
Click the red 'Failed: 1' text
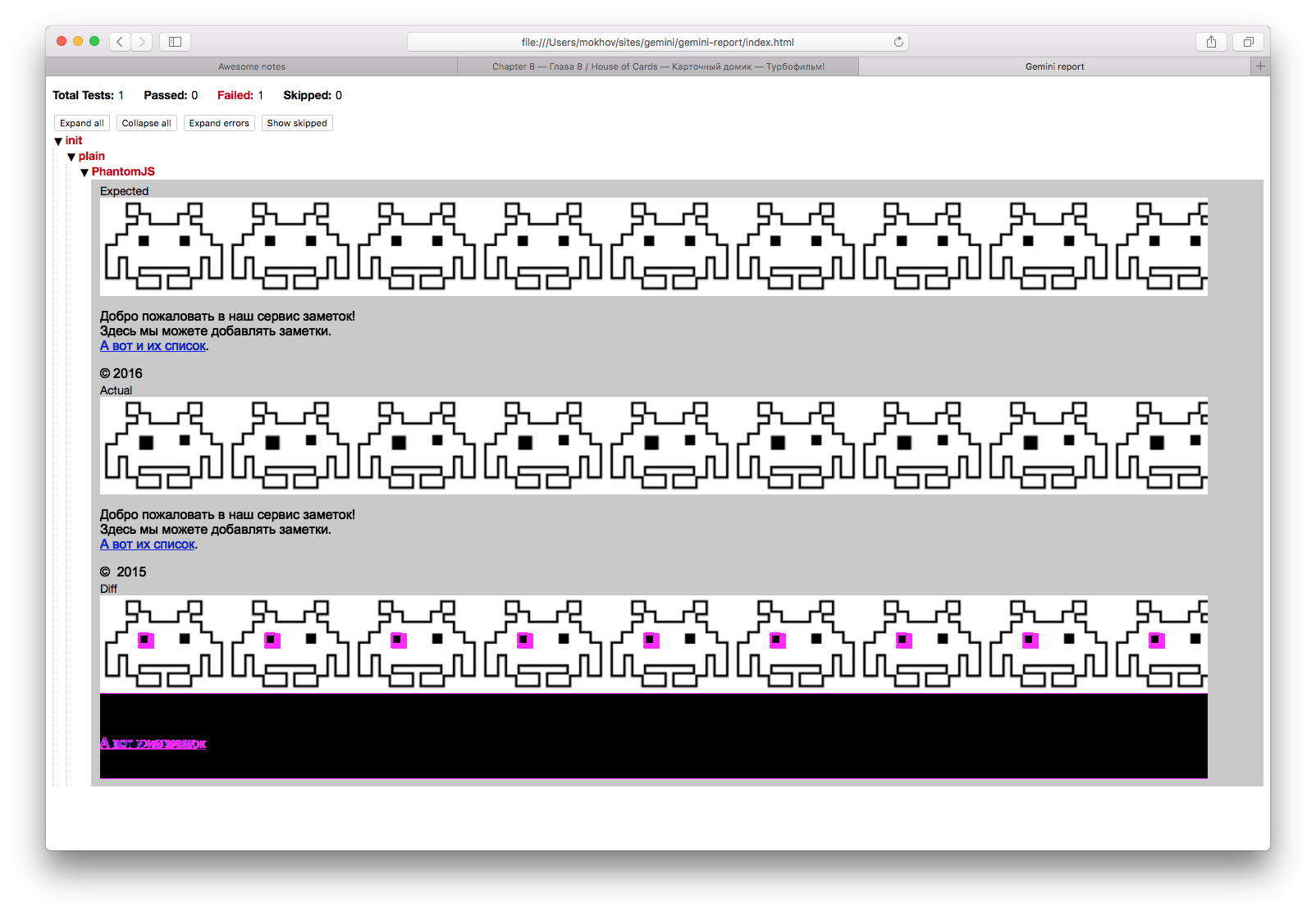pyautogui.click(x=240, y=95)
